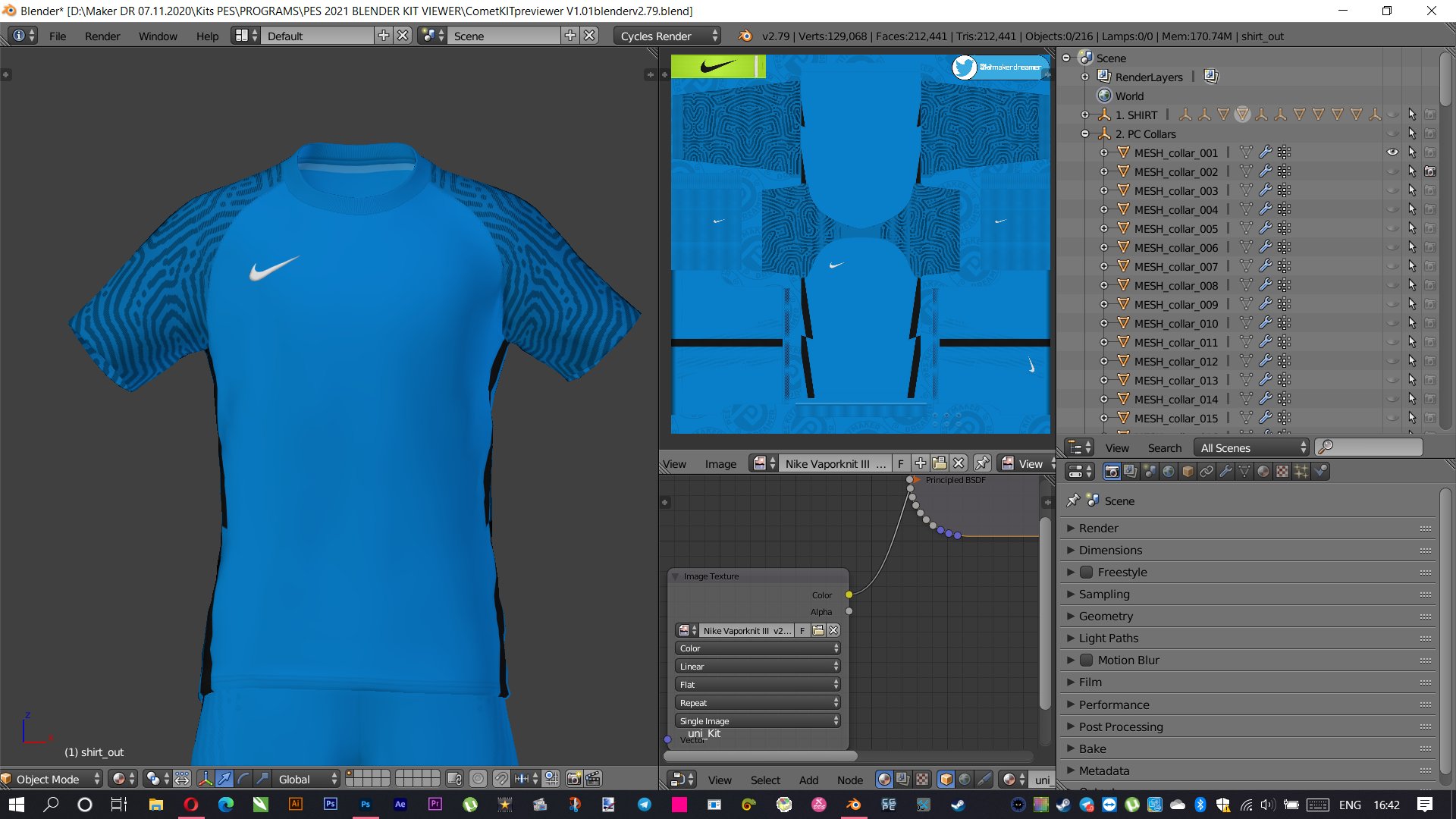
Task: Click Search in the outliner header
Action: 1164,447
